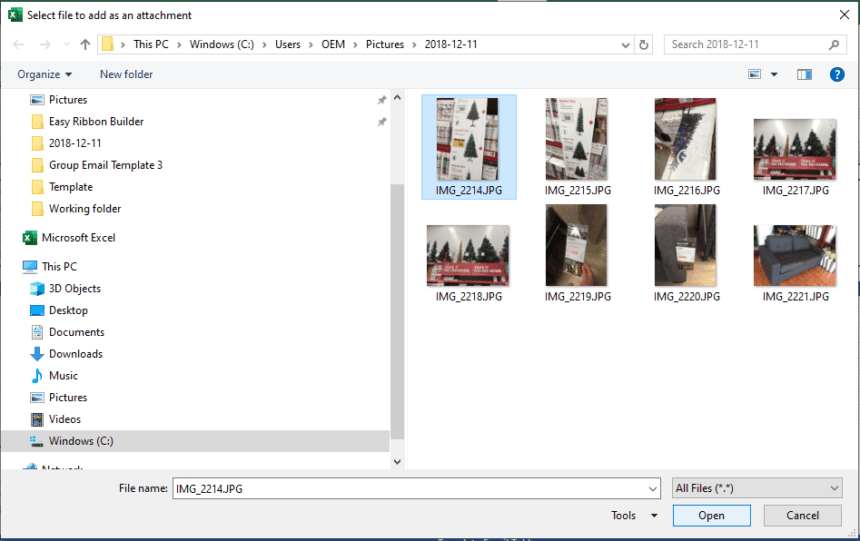Open the Organize menu
This screenshot has width=860, height=541.
44,74
